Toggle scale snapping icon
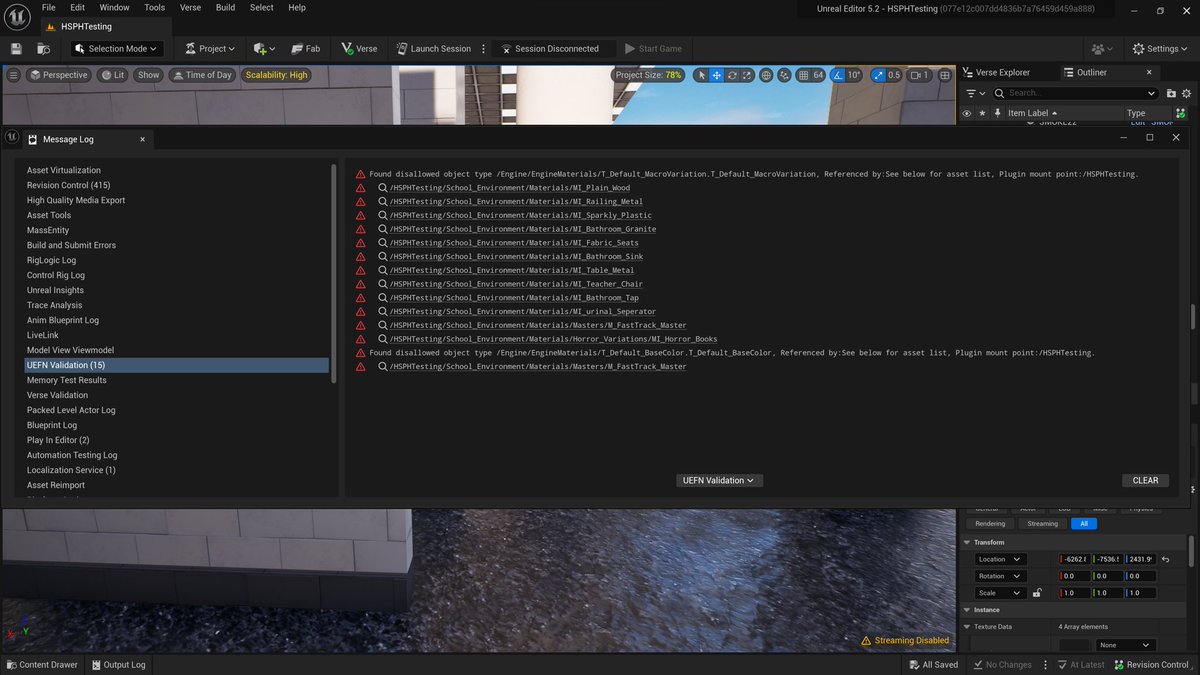 pos(878,75)
